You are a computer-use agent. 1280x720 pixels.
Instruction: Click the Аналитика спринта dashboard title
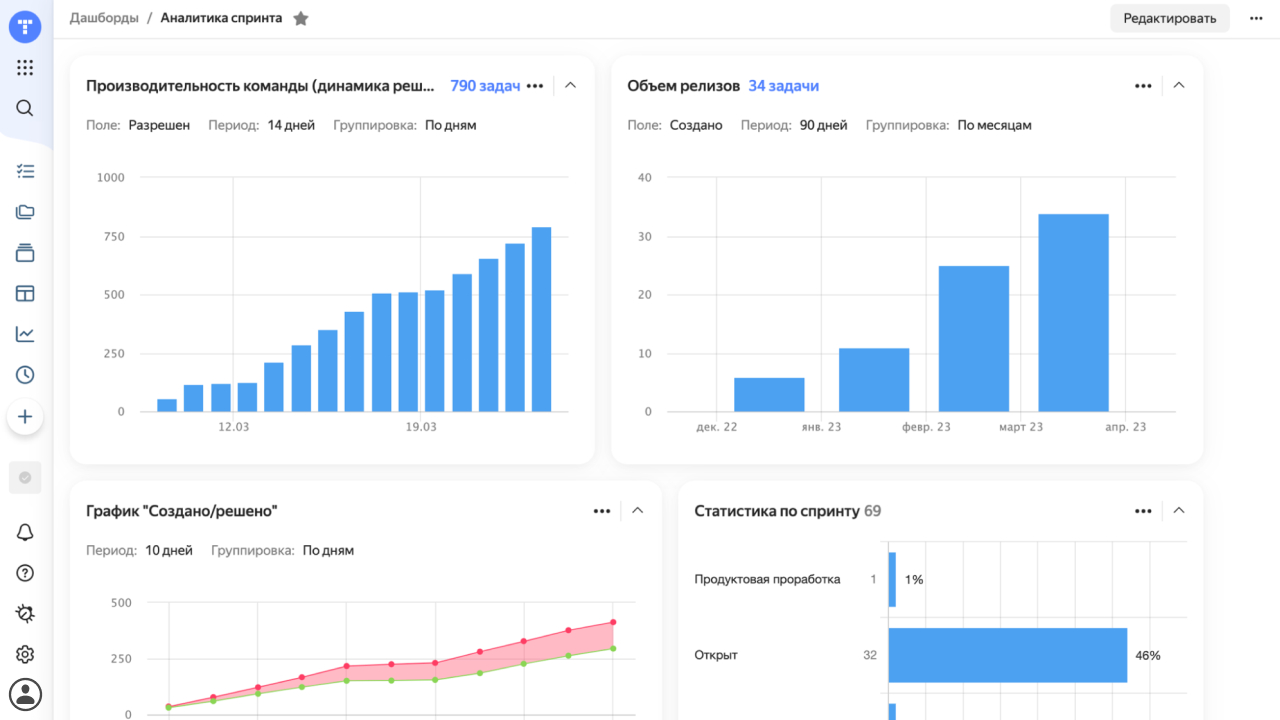pyautogui.click(x=221, y=18)
